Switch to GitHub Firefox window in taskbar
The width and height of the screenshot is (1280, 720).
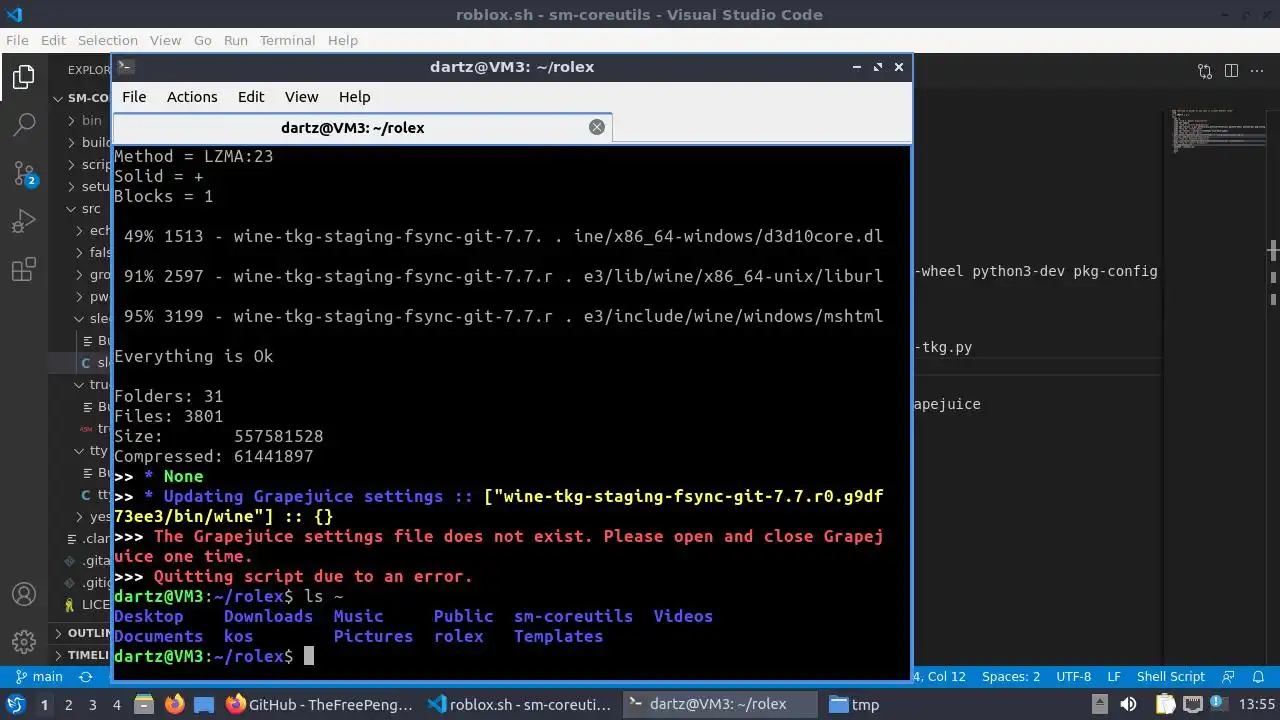click(320, 704)
